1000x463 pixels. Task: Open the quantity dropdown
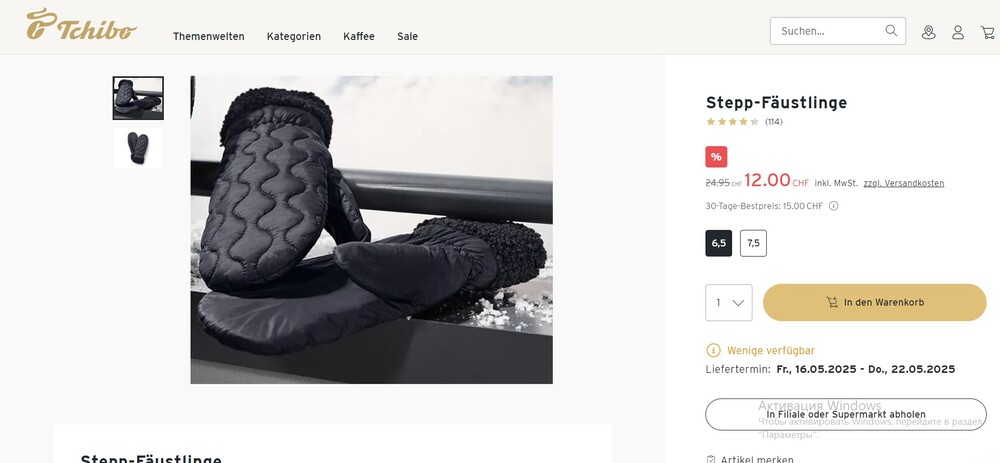728,302
